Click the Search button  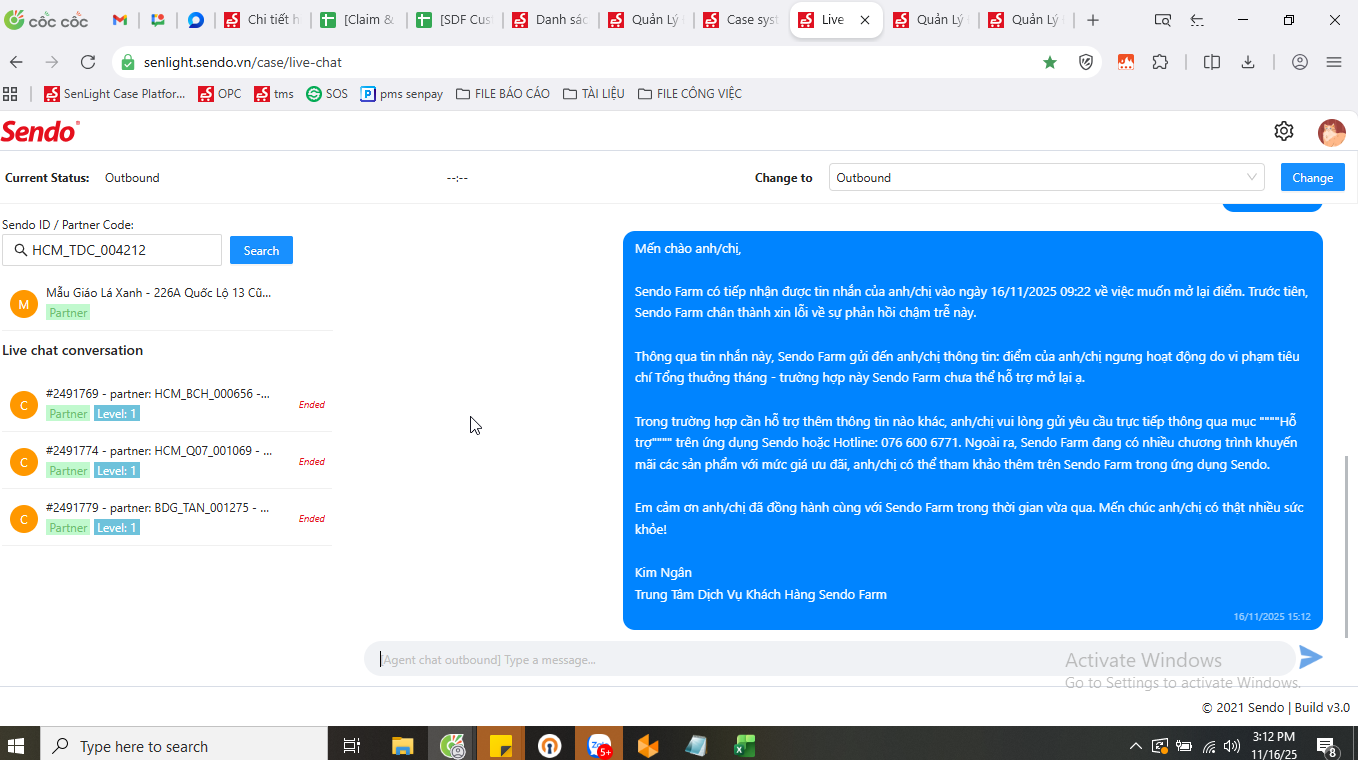coord(261,250)
